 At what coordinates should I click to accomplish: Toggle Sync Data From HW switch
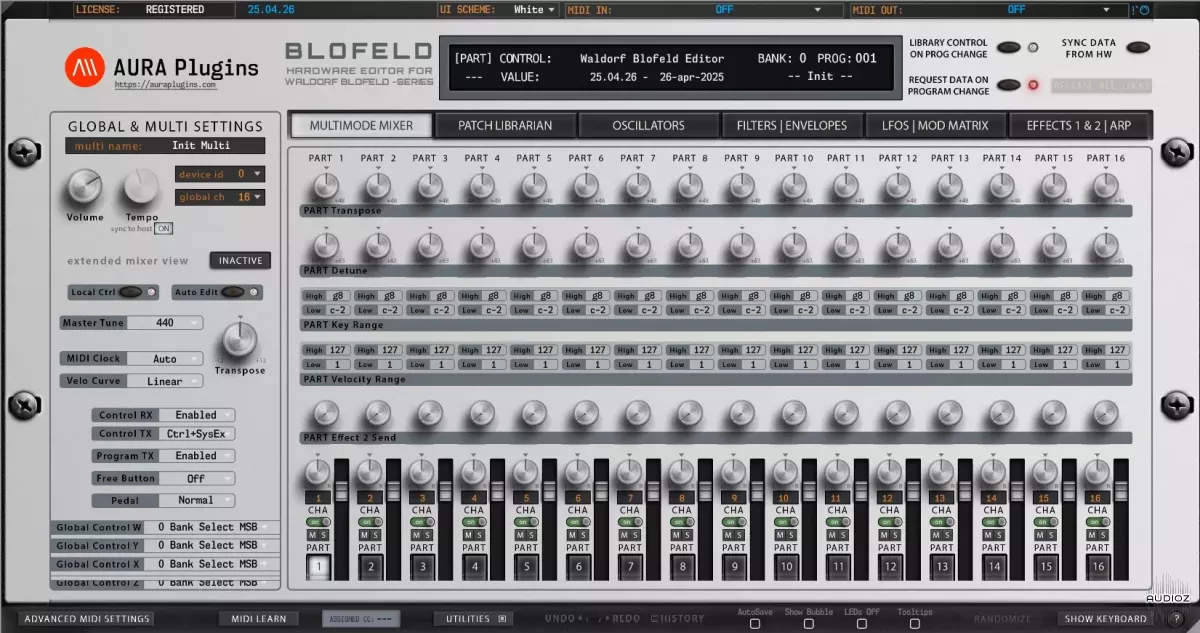point(1138,47)
